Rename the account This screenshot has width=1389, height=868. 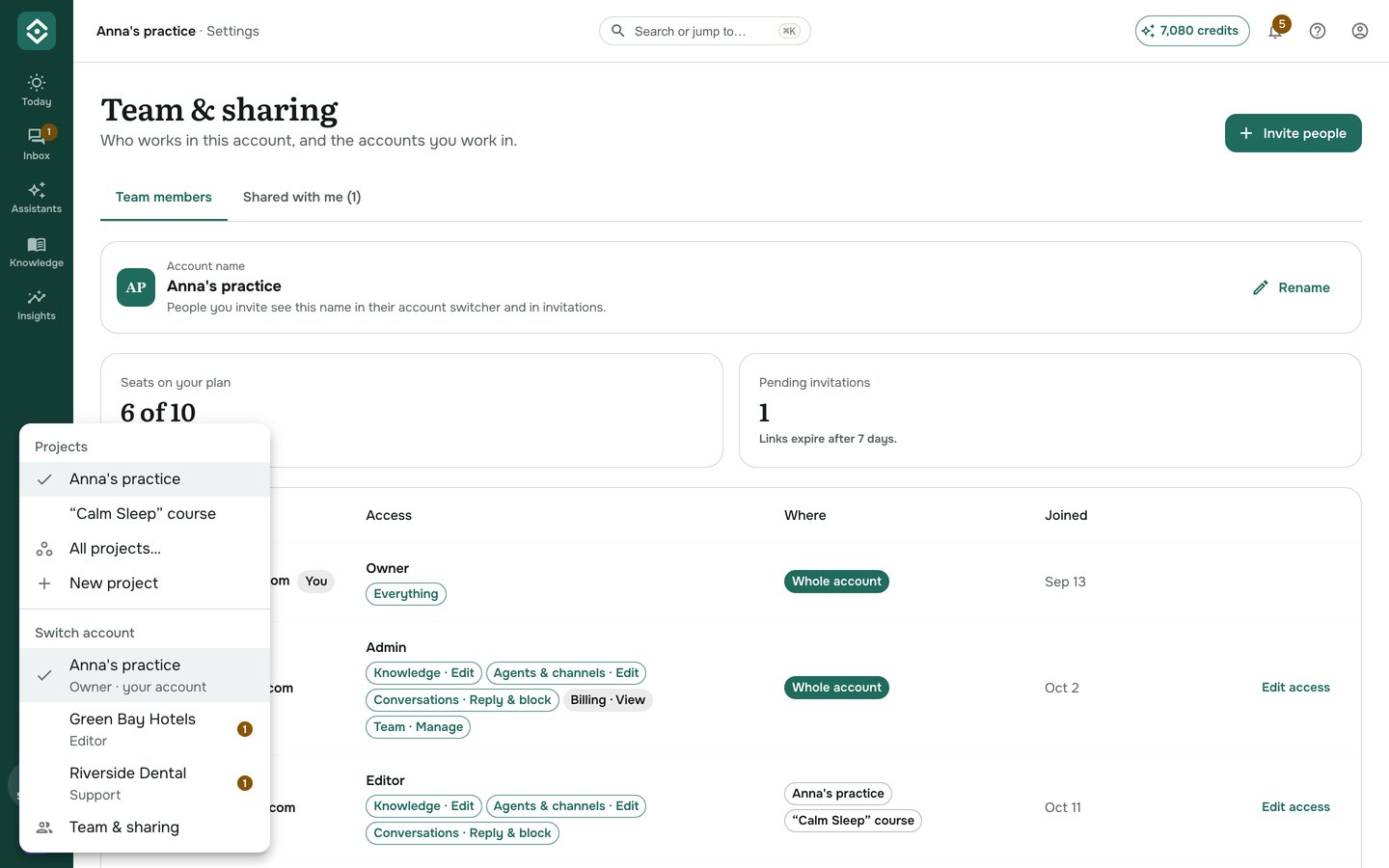pyautogui.click(x=1291, y=287)
